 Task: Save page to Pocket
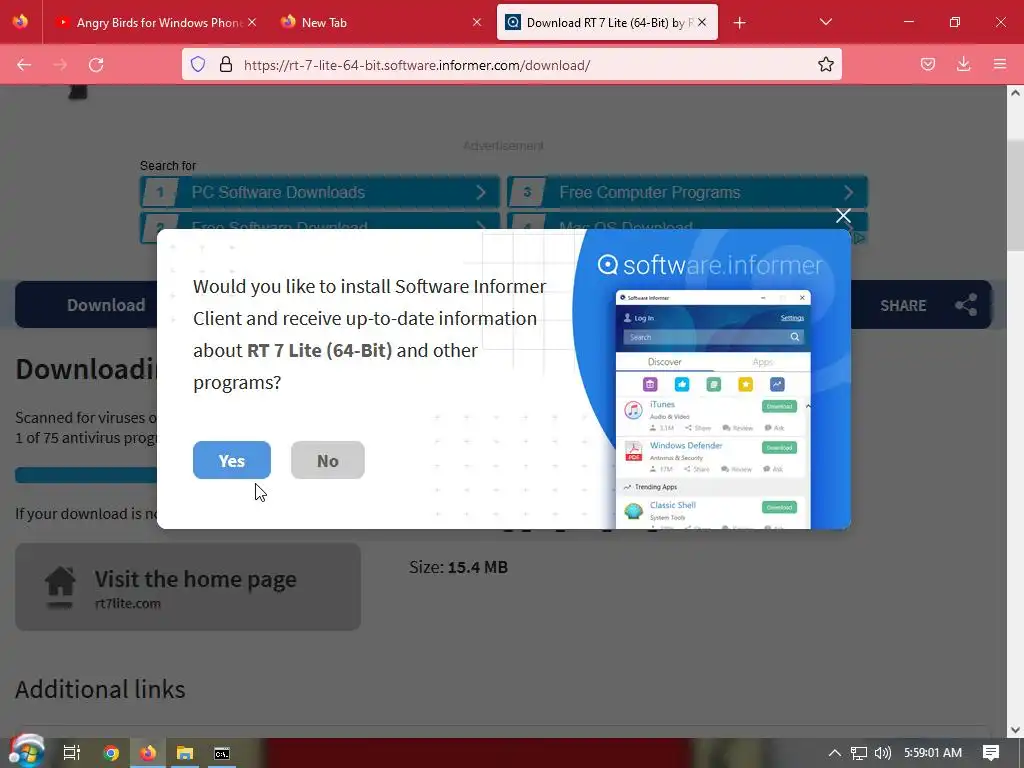[x=928, y=65]
